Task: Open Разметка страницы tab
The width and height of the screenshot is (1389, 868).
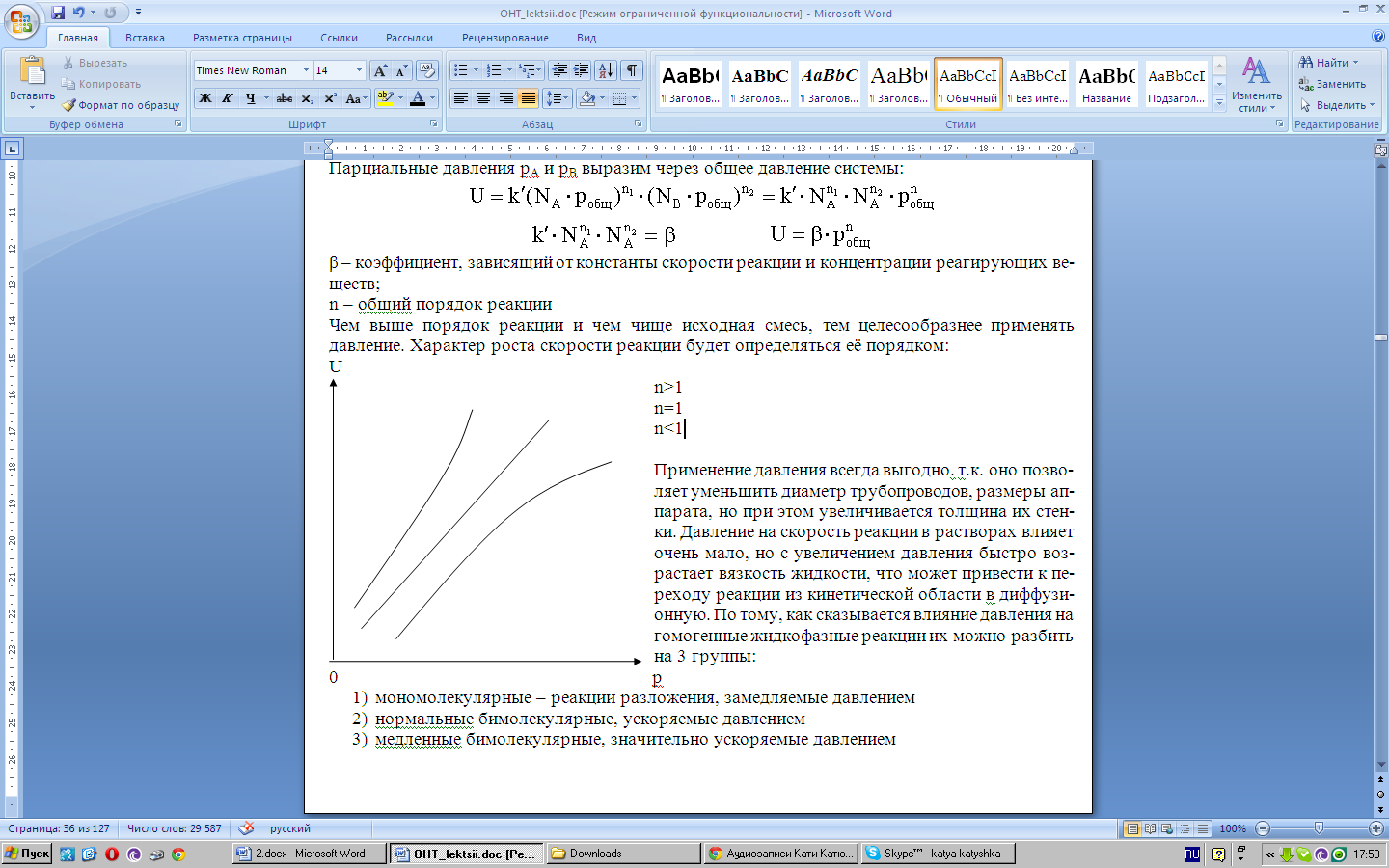Action: coord(242,38)
